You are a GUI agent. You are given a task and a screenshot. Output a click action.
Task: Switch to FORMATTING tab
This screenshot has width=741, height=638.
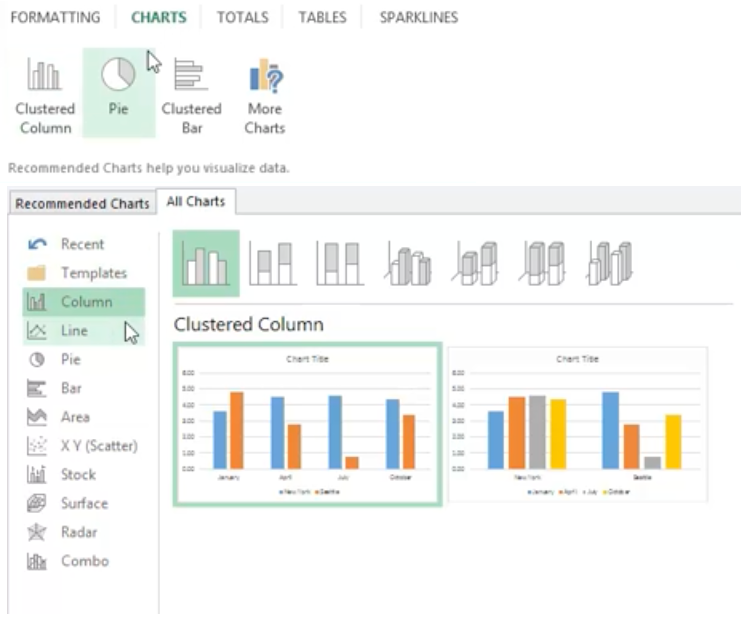click(x=55, y=17)
